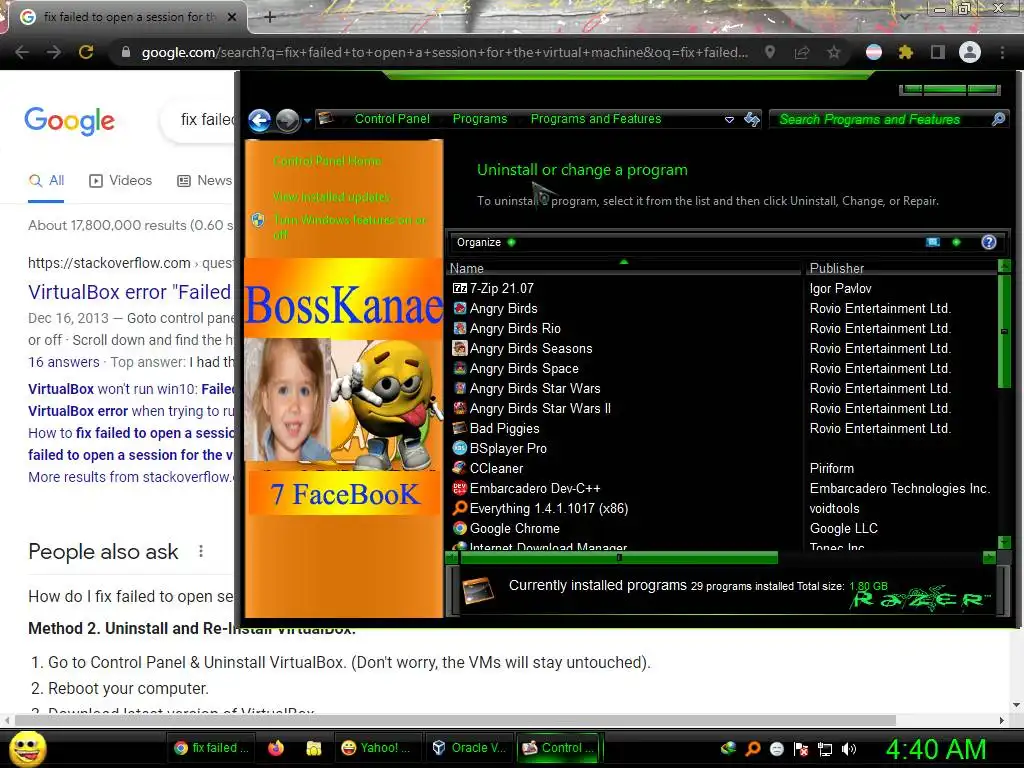Switch to Videos tab on Google results
Image resolution: width=1024 pixels, height=768 pixels.
coord(121,180)
